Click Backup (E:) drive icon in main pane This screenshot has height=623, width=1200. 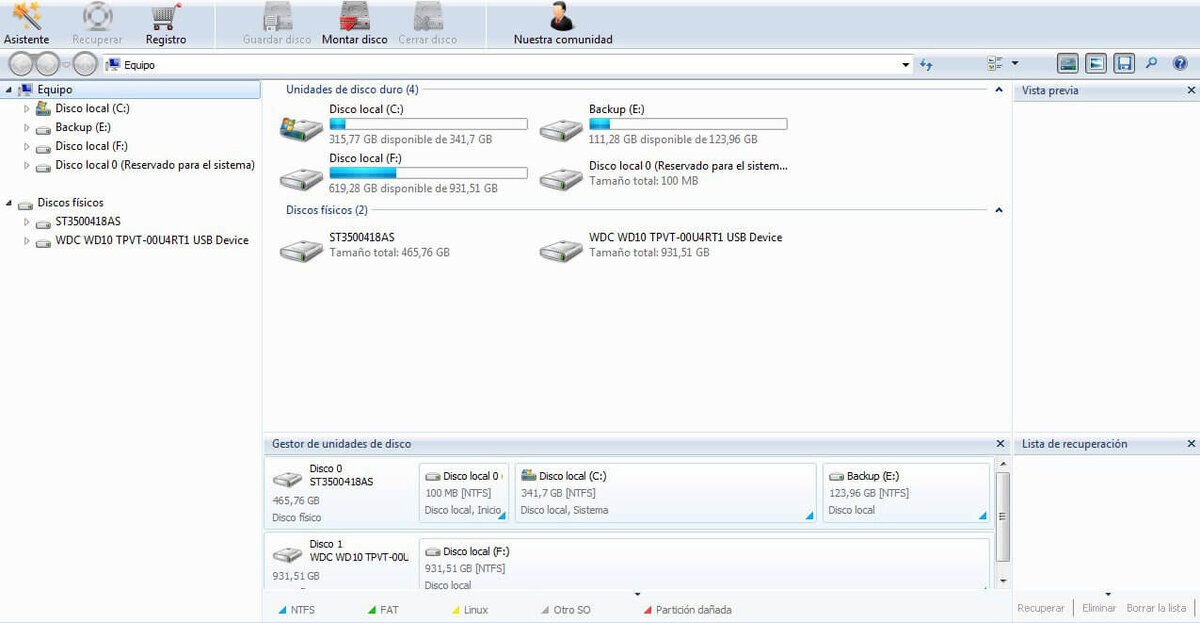[x=561, y=128]
